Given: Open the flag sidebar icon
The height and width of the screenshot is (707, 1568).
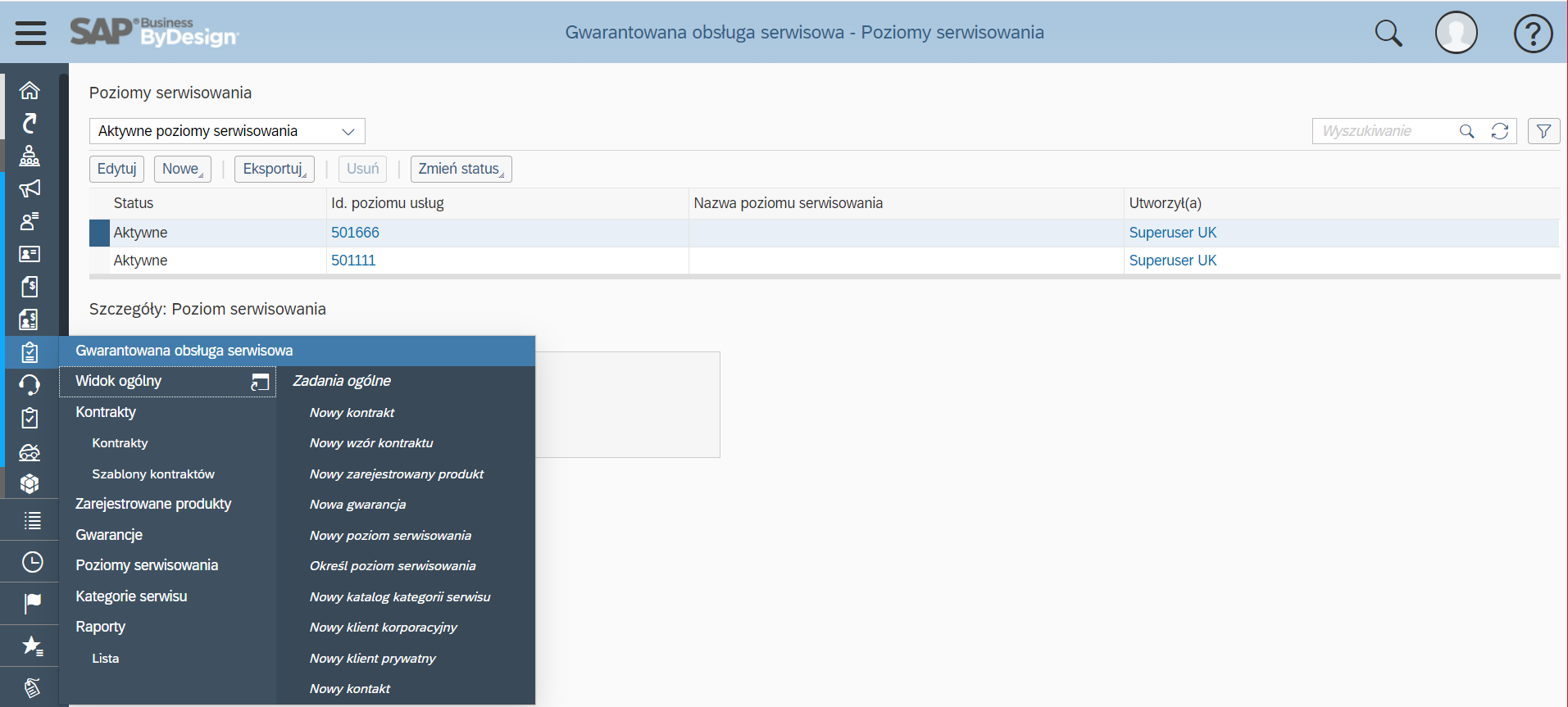Looking at the screenshot, I should pyautogui.click(x=32, y=604).
